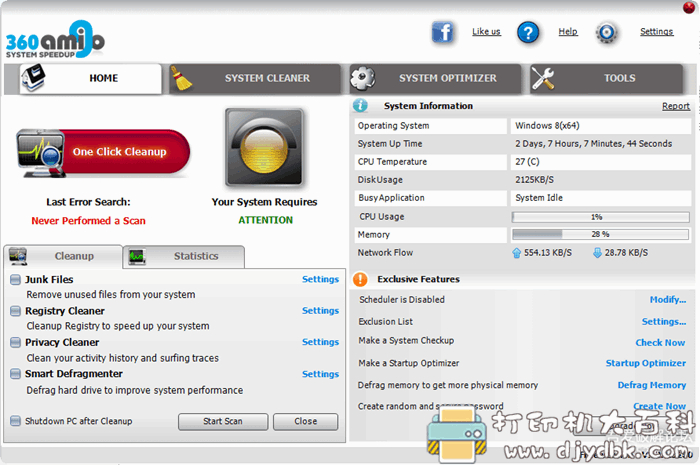Click the System Up Time value
The image size is (700, 465).
coord(593,144)
